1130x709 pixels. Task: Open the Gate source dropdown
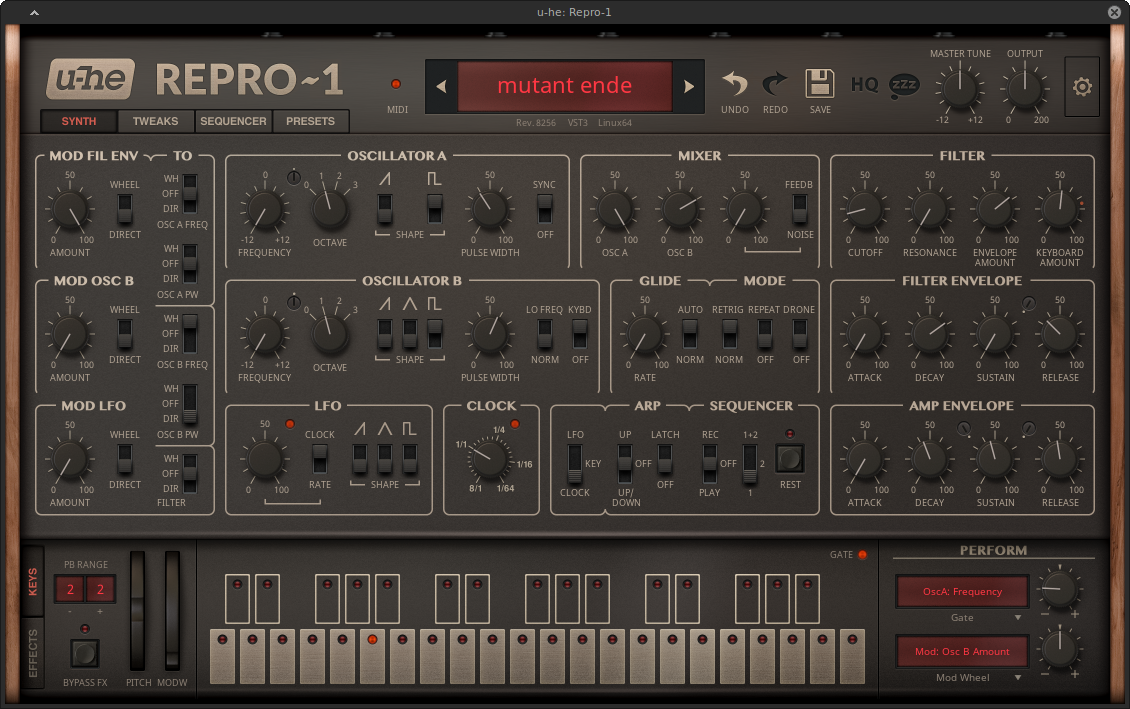pos(961,617)
